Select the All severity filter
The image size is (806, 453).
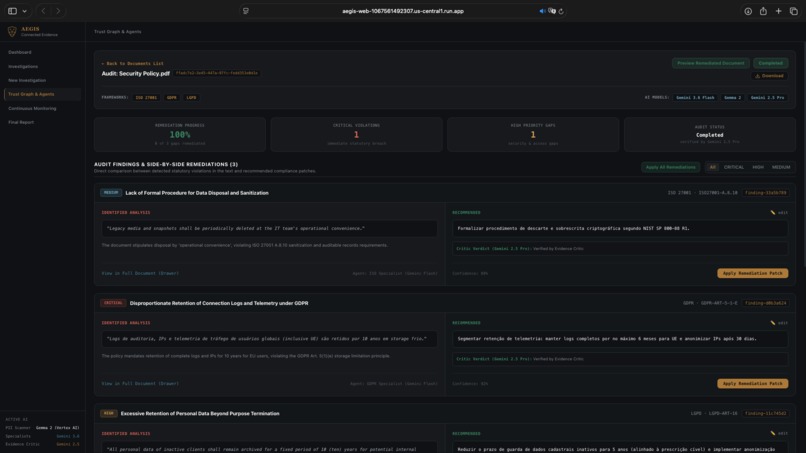[x=712, y=167]
